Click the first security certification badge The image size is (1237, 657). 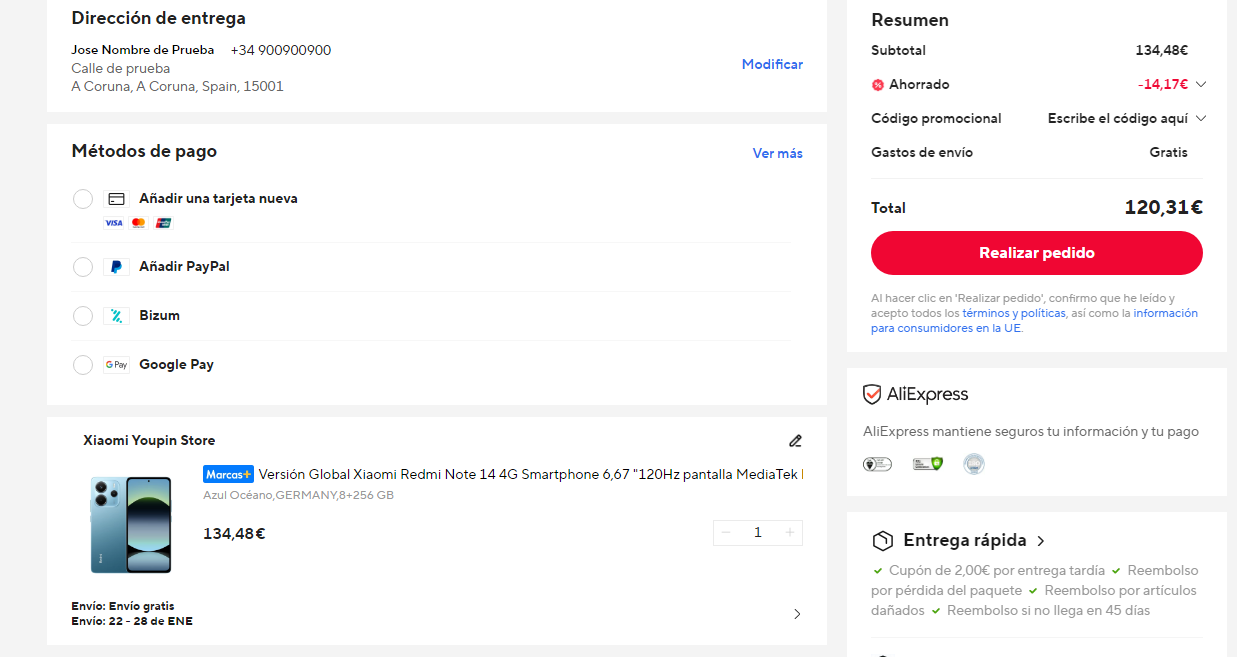877,464
